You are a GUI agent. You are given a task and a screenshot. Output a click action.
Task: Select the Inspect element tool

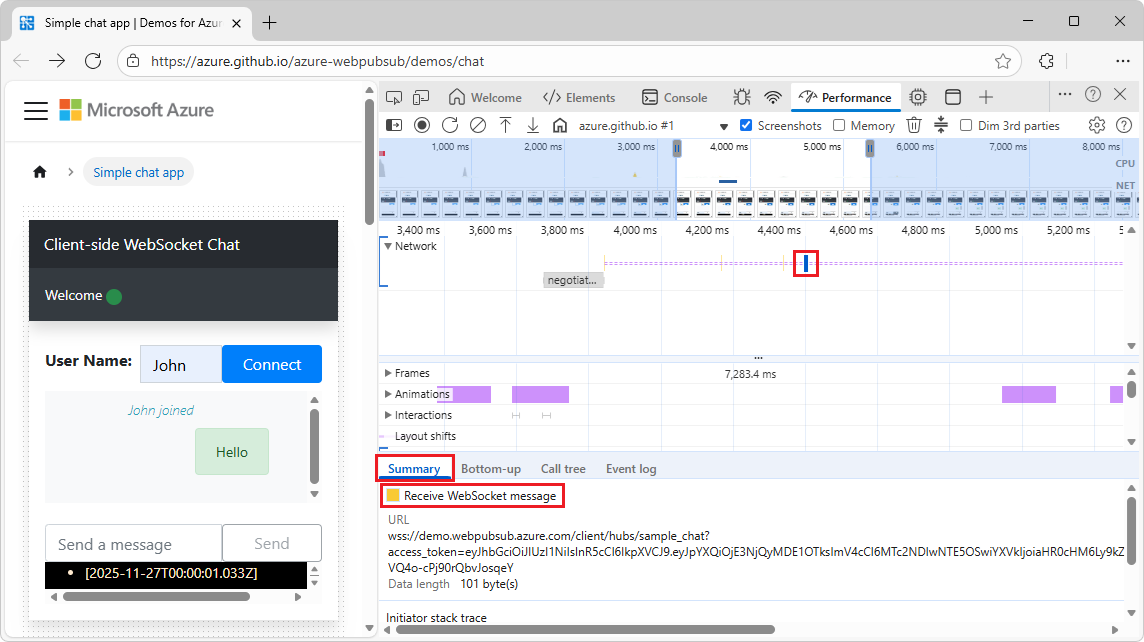[x=394, y=97]
